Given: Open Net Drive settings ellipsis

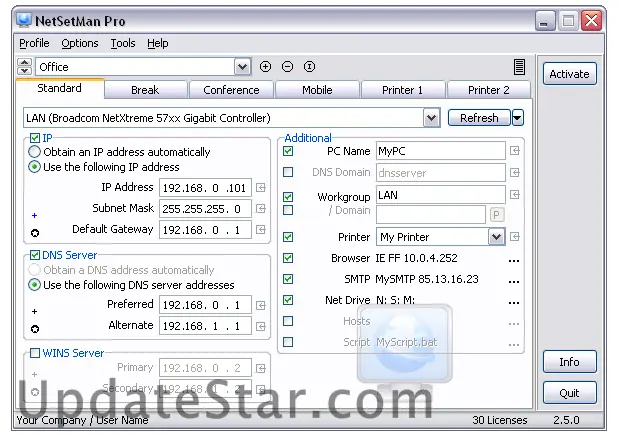Looking at the screenshot, I should (514, 303).
